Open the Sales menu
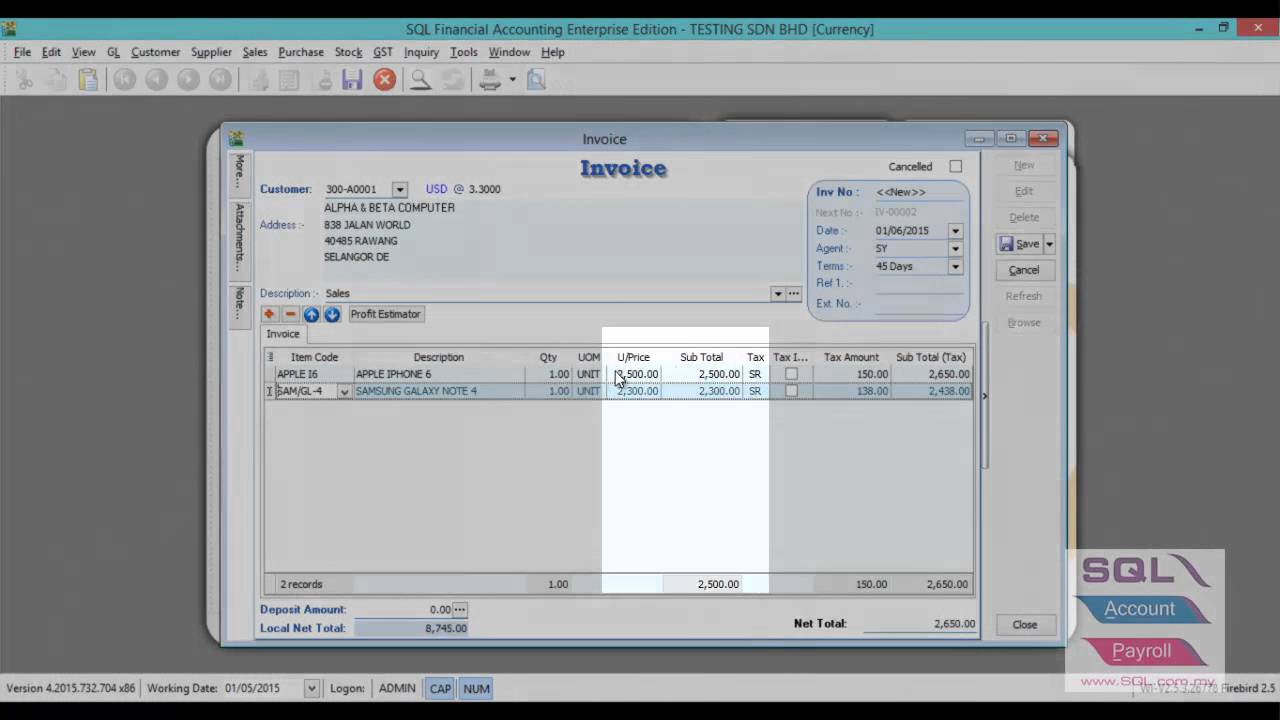The width and height of the screenshot is (1280, 720). click(255, 52)
